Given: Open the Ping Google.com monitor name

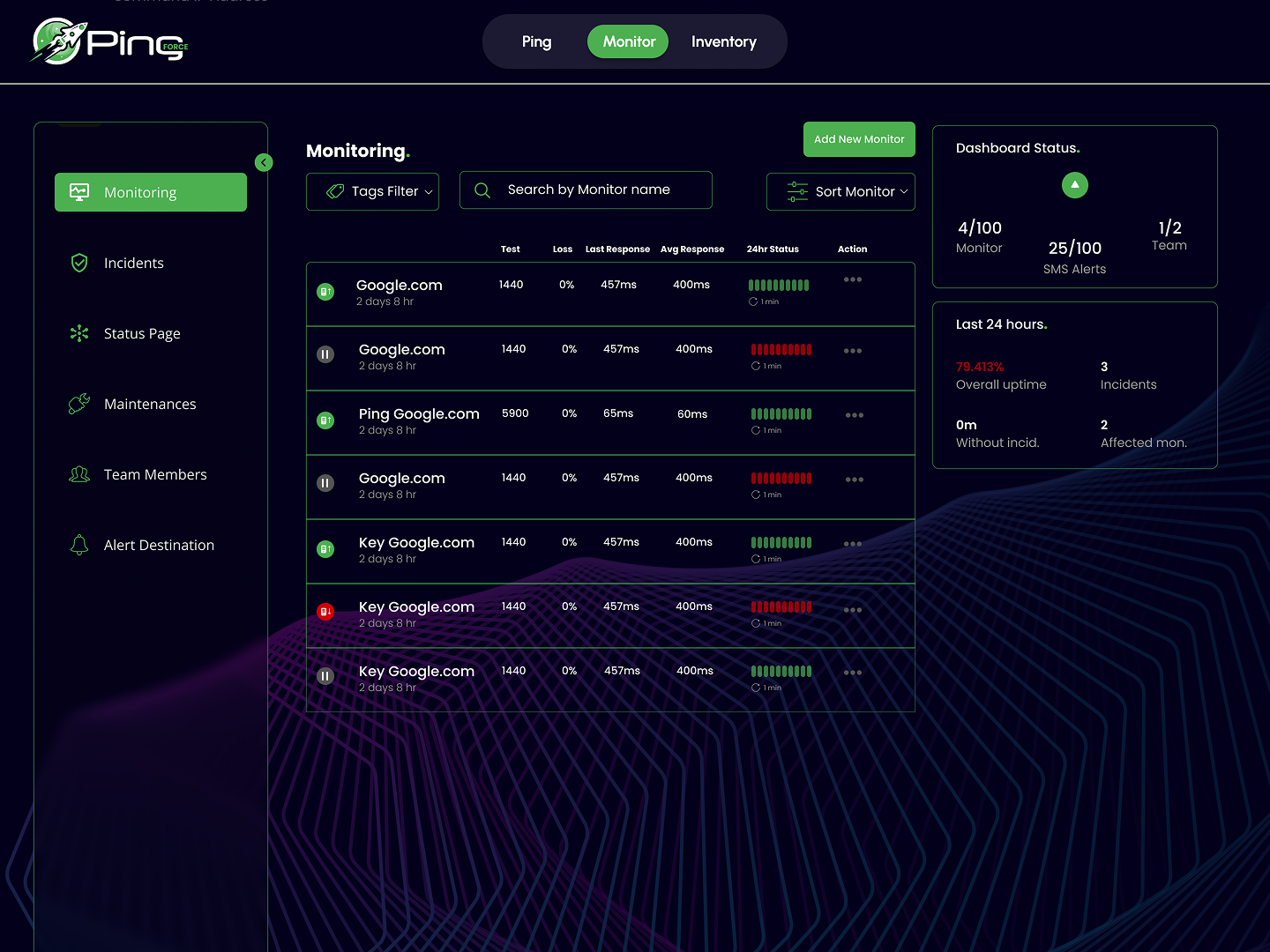Looking at the screenshot, I should point(419,413).
